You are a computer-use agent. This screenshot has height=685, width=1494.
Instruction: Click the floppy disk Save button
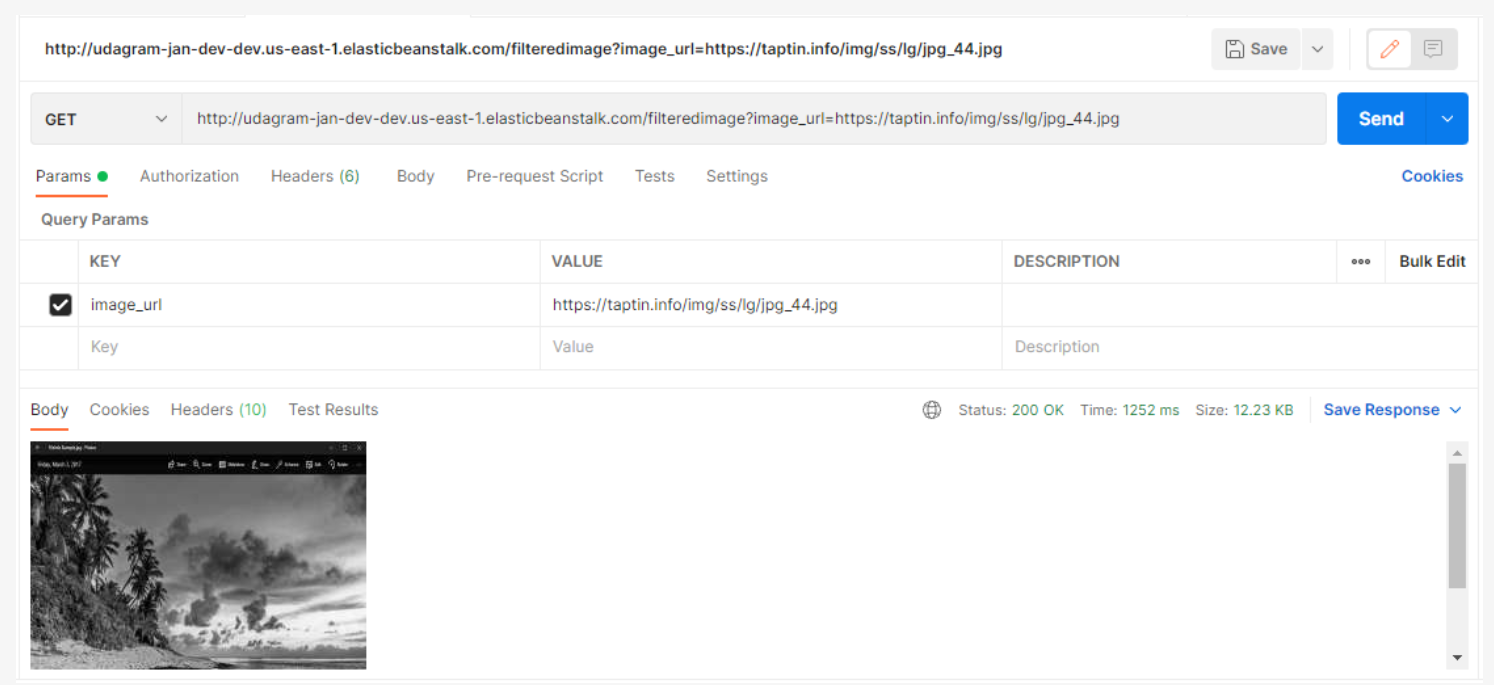(1256, 49)
